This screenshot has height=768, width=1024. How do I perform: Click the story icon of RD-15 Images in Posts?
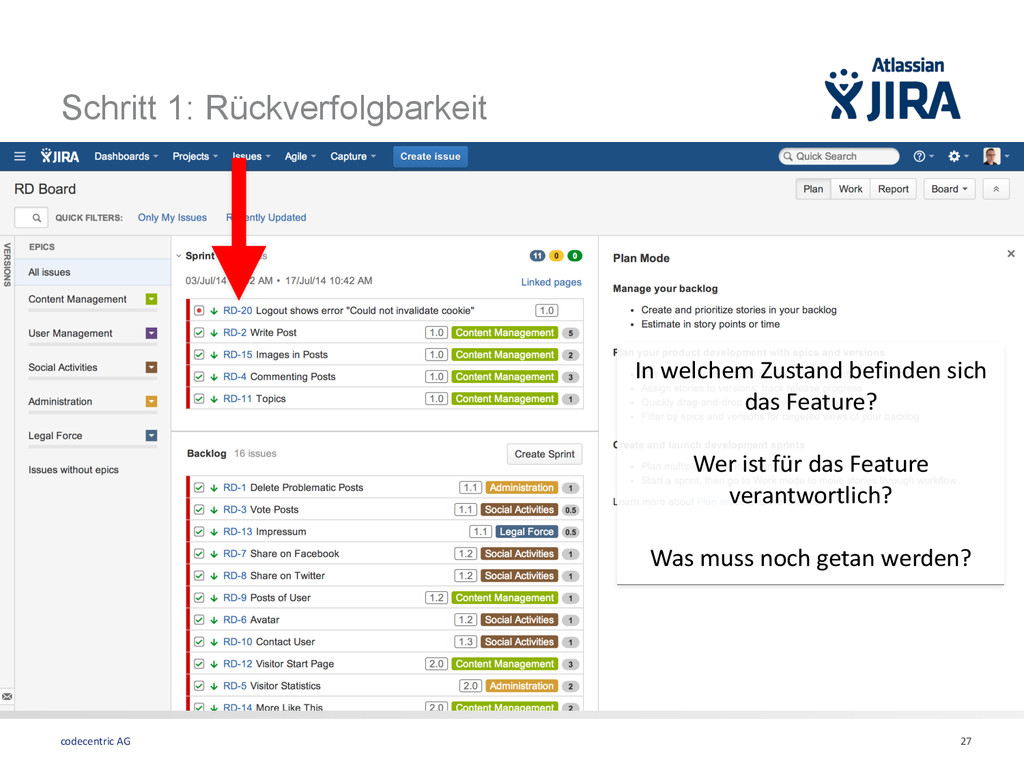tap(199, 355)
